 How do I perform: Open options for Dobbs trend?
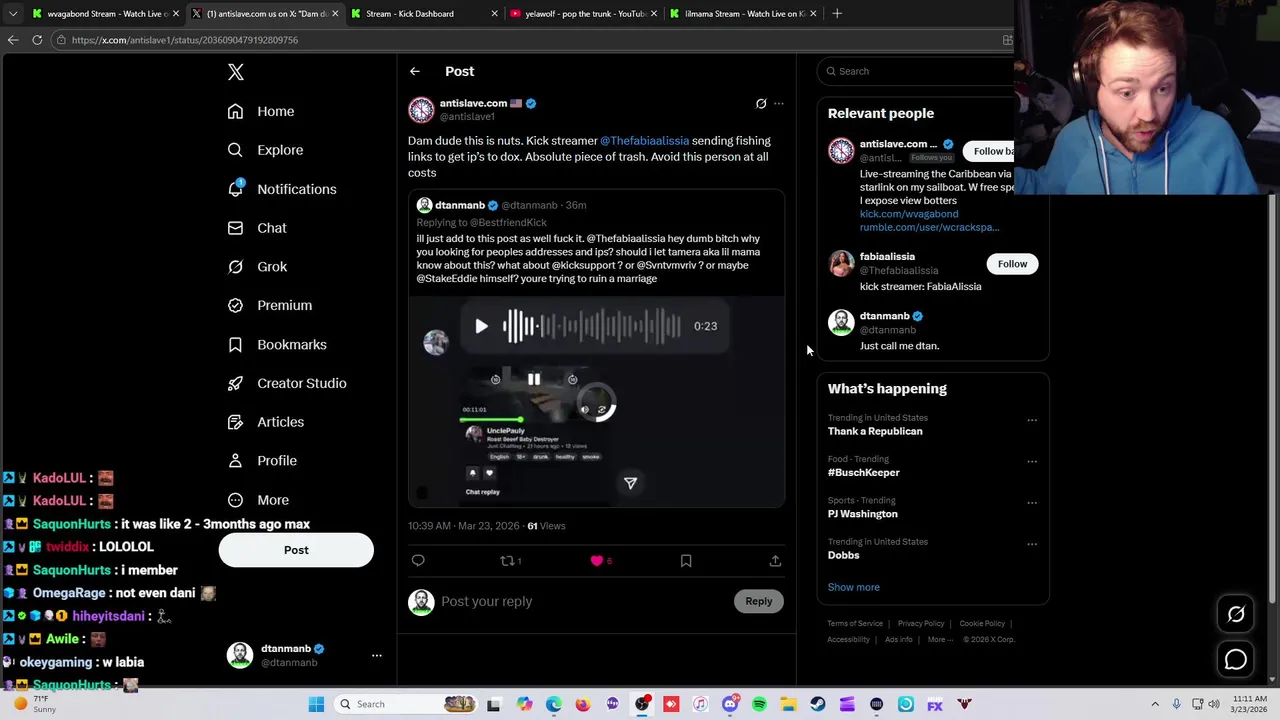(x=1032, y=544)
